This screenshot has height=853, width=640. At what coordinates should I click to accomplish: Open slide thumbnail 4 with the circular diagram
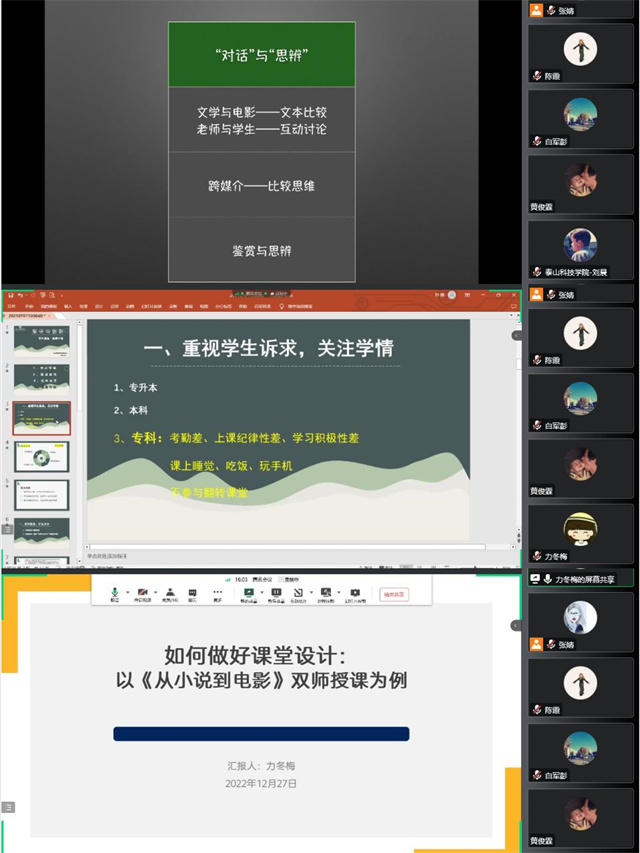41,456
